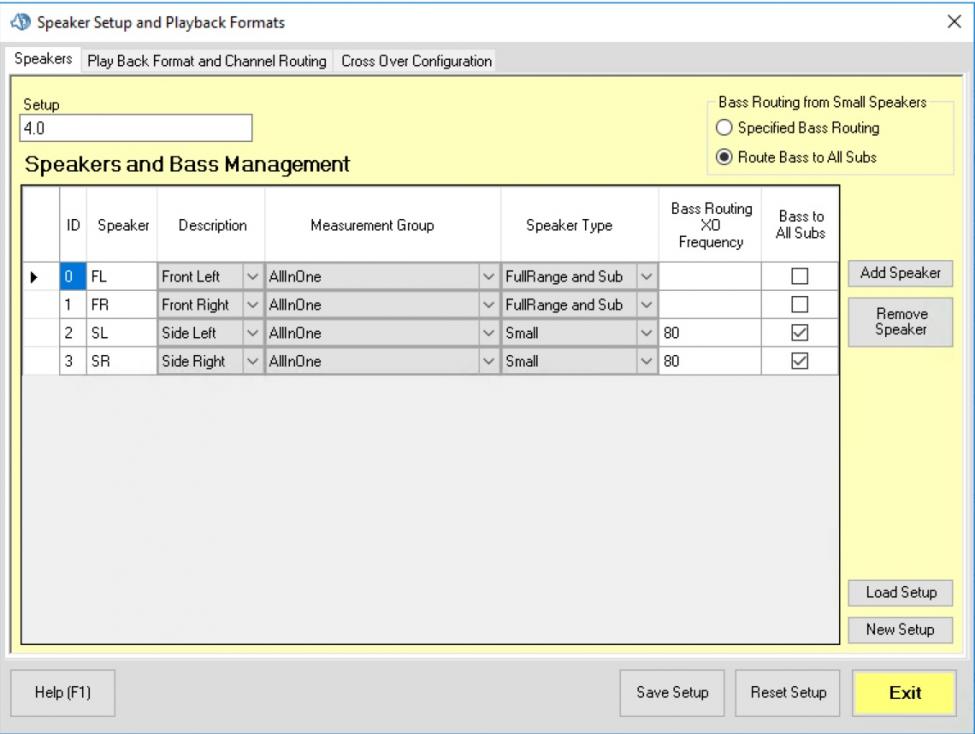
Task: Check Bass to All Subs for FR
Action: [799, 305]
